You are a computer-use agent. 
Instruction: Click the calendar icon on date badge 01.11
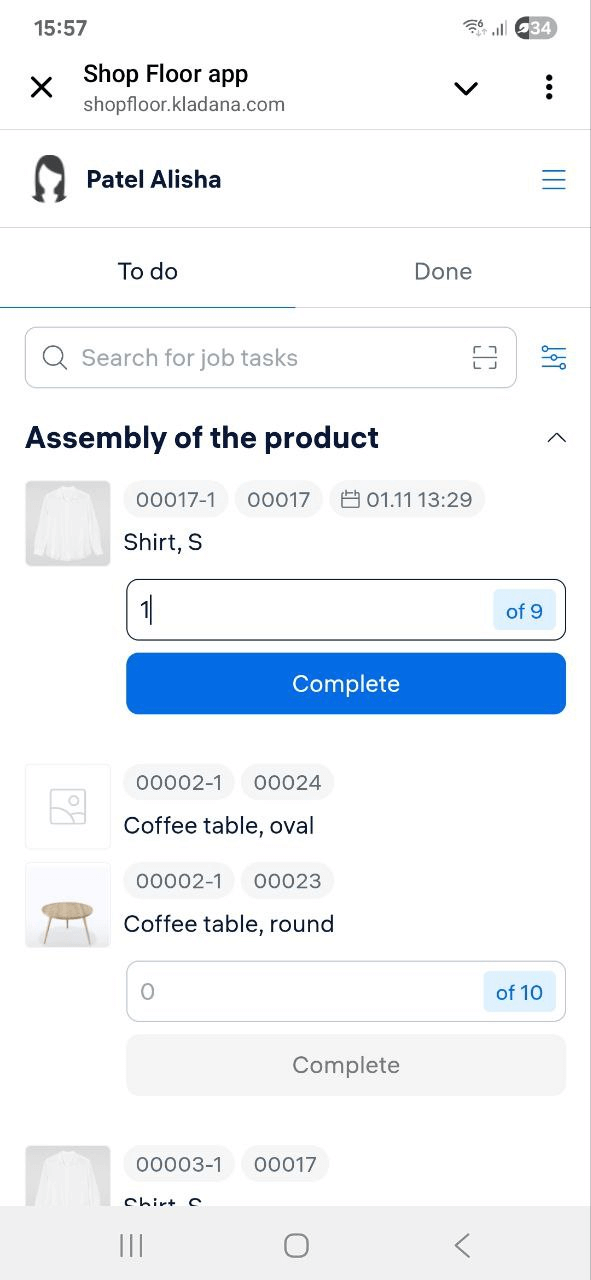click(x=351, y=498)
